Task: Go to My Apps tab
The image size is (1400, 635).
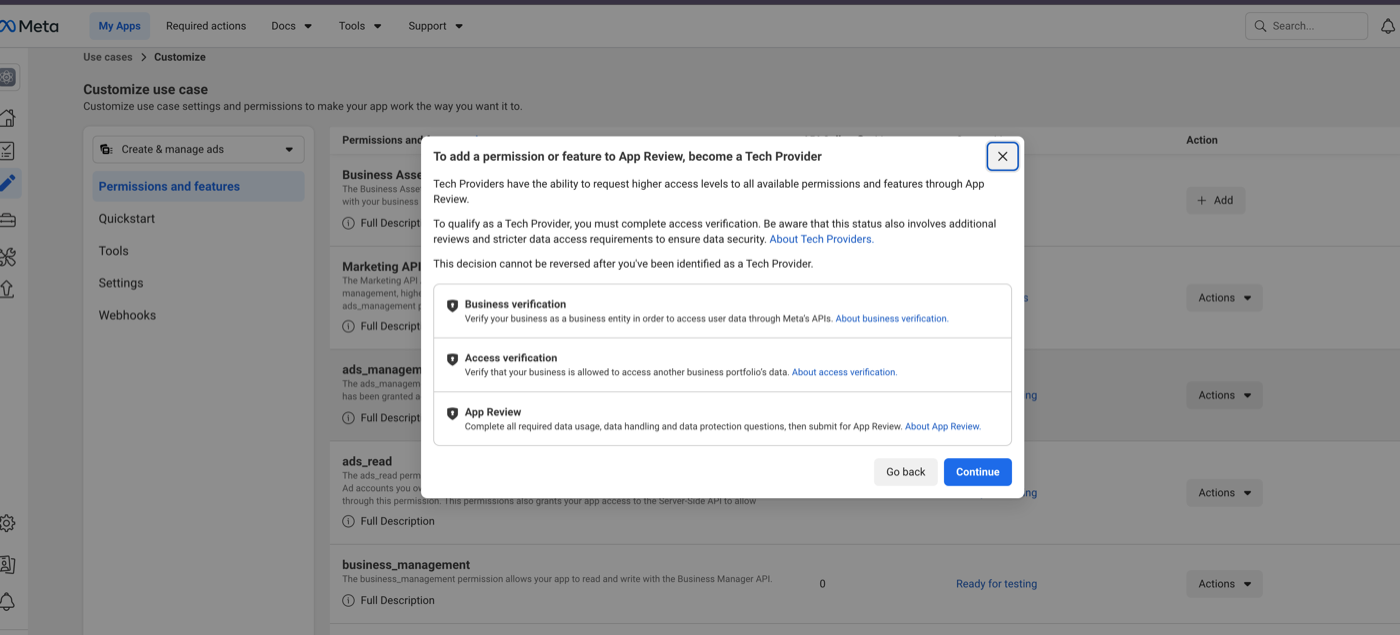Action: 120,26
